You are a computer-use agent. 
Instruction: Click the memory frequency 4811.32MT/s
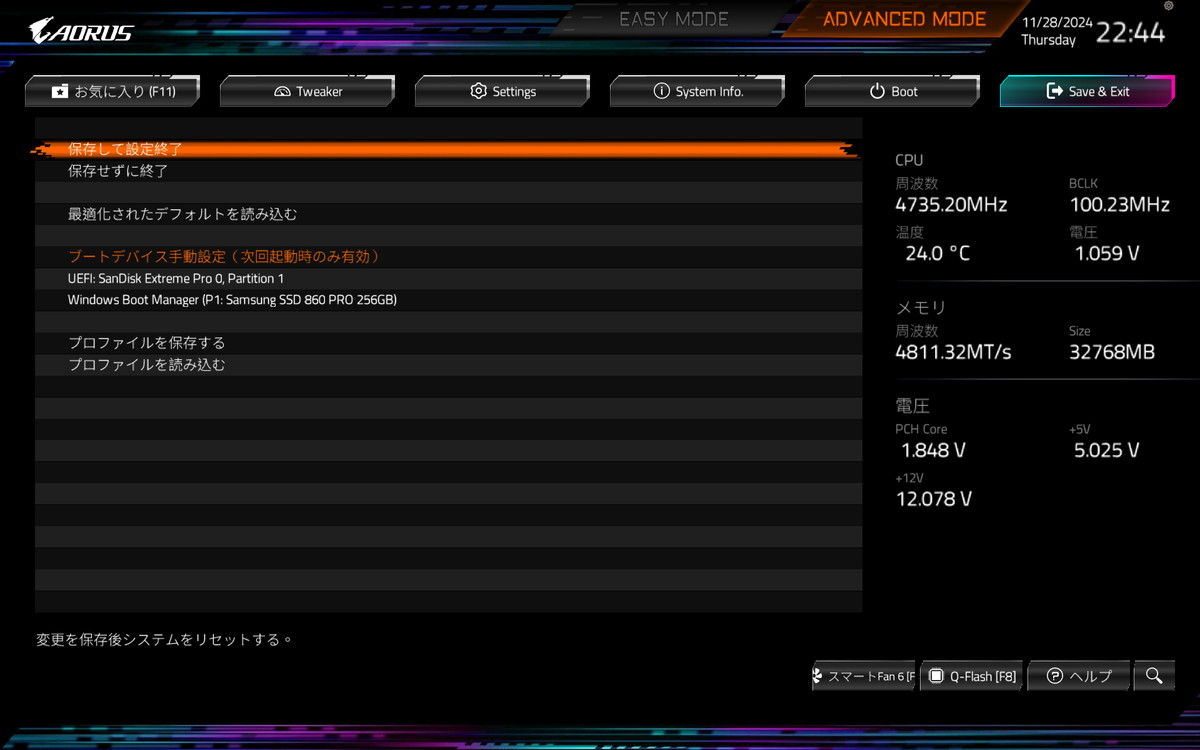point(953,352)
